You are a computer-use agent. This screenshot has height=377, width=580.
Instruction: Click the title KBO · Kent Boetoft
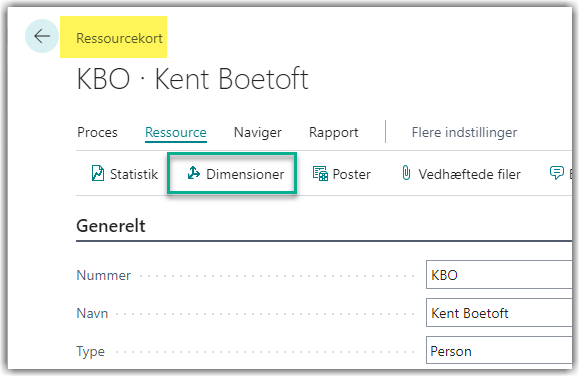(x=192, y=79)
